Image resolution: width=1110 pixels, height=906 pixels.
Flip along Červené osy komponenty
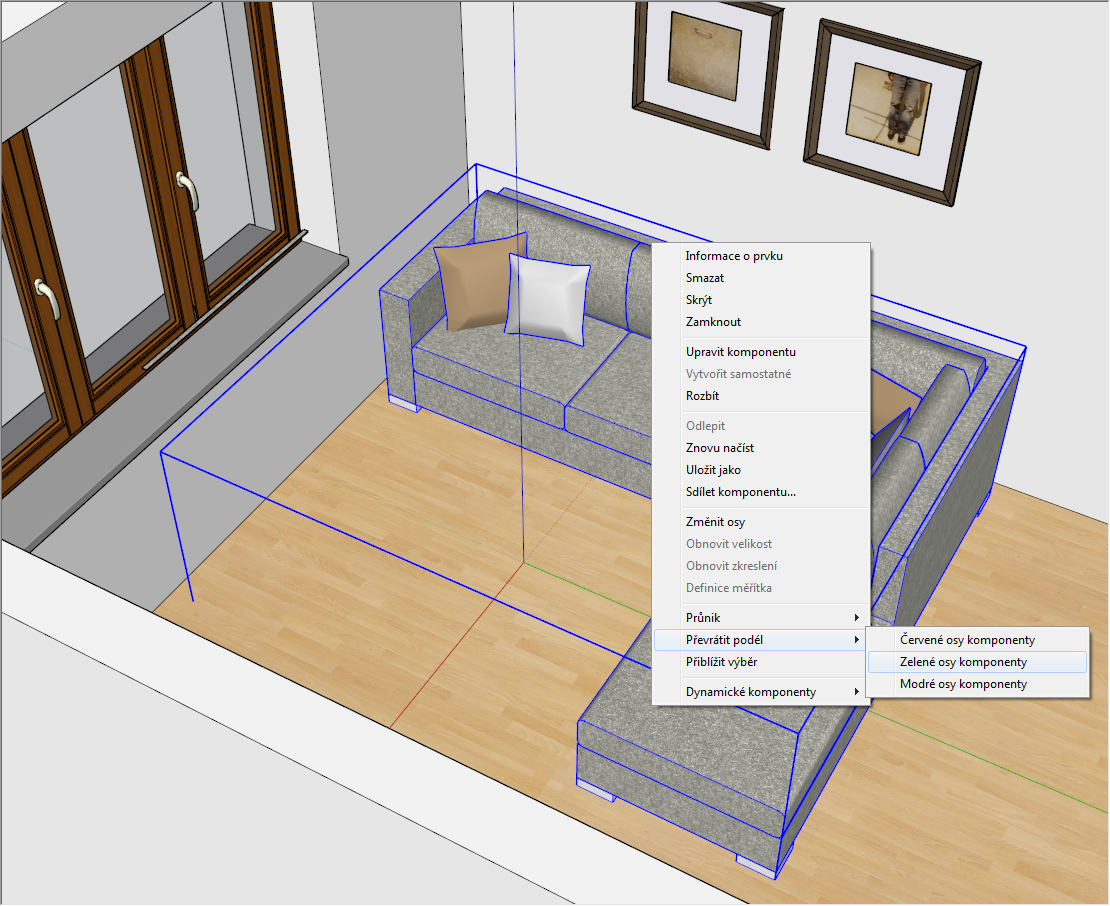(967, 640)
